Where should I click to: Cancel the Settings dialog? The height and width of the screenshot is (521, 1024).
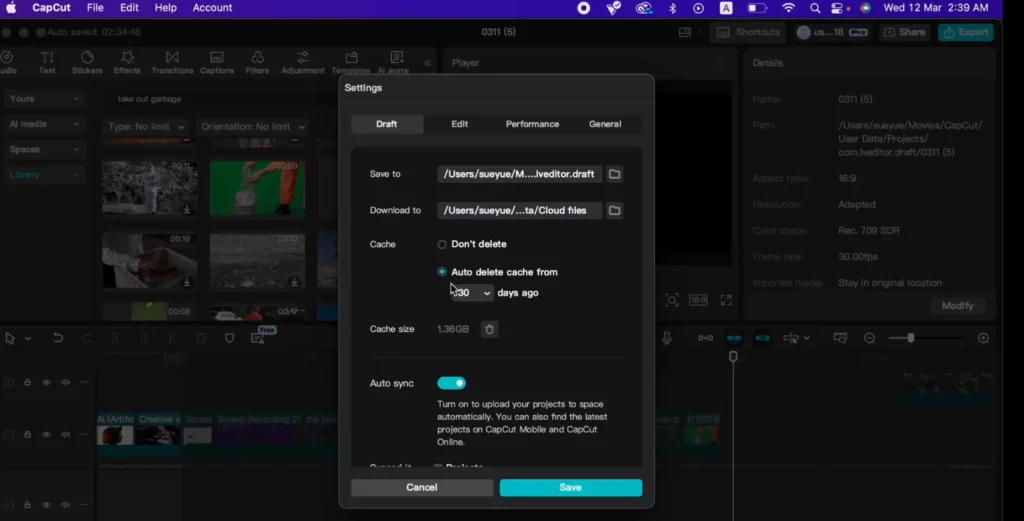click(422, 488)
